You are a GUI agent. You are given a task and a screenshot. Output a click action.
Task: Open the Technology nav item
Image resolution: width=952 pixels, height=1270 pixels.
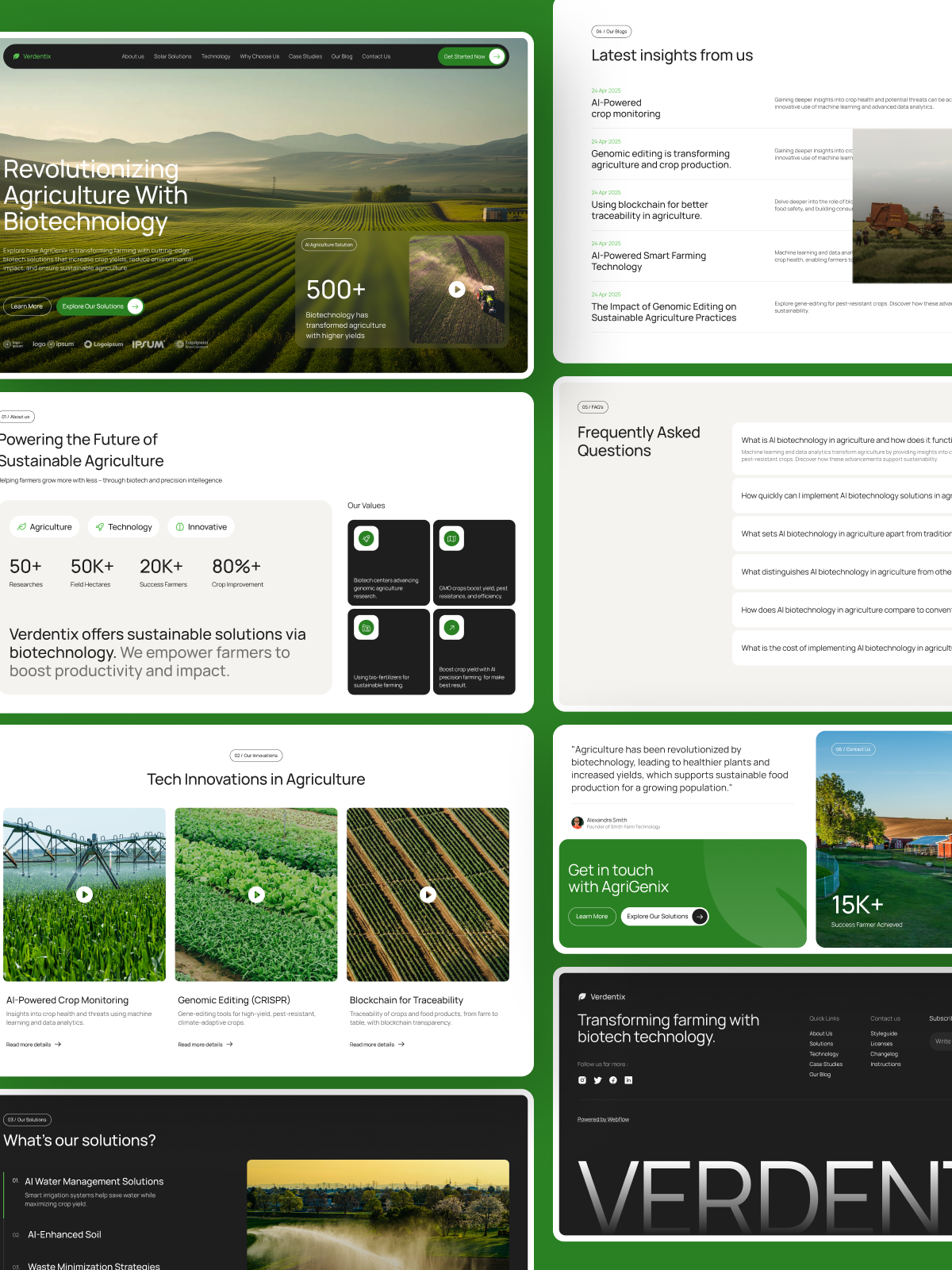pyautogui.click(x=216, y=56)
